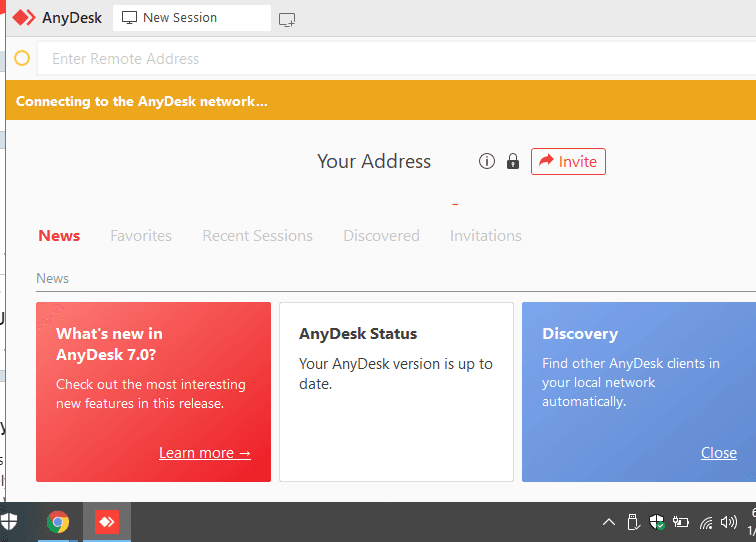The image size is (756, 542).
Task: Click the Enter Remote Address field
Action: tap(396, 58)
